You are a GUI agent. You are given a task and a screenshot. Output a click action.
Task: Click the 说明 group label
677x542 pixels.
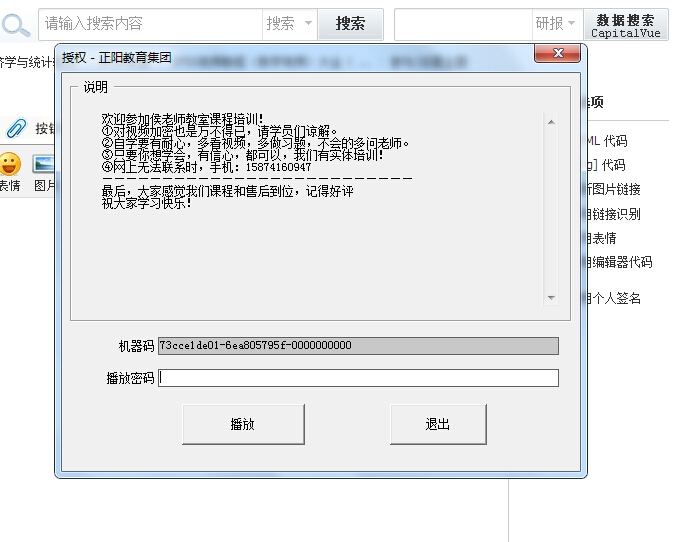pos(95,87)
